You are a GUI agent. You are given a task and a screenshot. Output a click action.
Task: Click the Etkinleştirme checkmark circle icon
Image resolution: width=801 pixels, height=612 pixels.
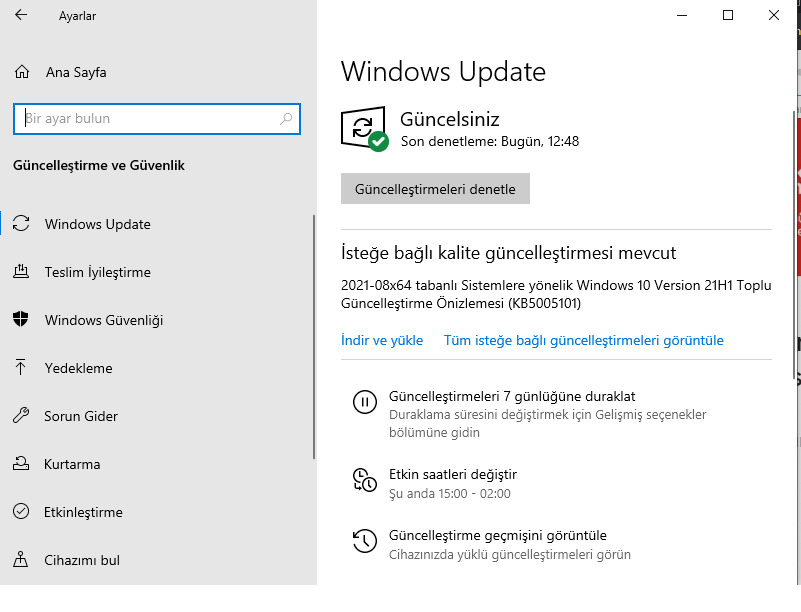click(x=21, y=512)
